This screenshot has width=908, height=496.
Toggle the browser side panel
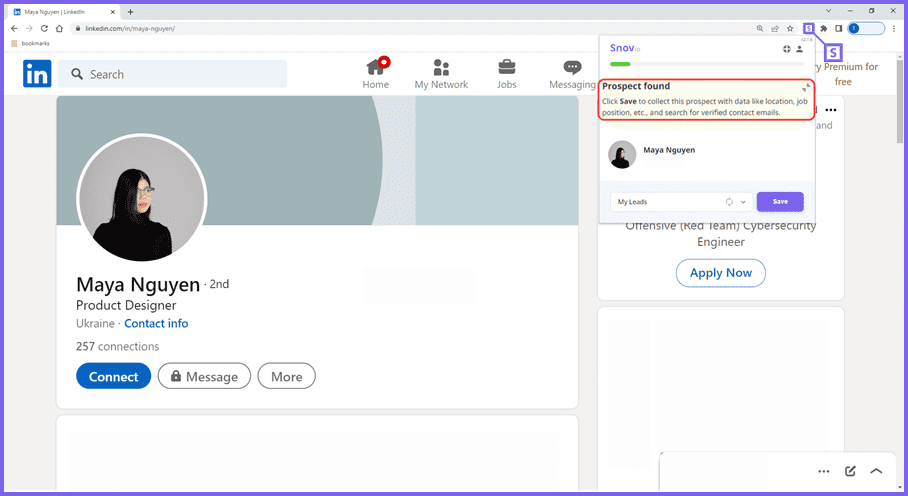click(838, 28)
